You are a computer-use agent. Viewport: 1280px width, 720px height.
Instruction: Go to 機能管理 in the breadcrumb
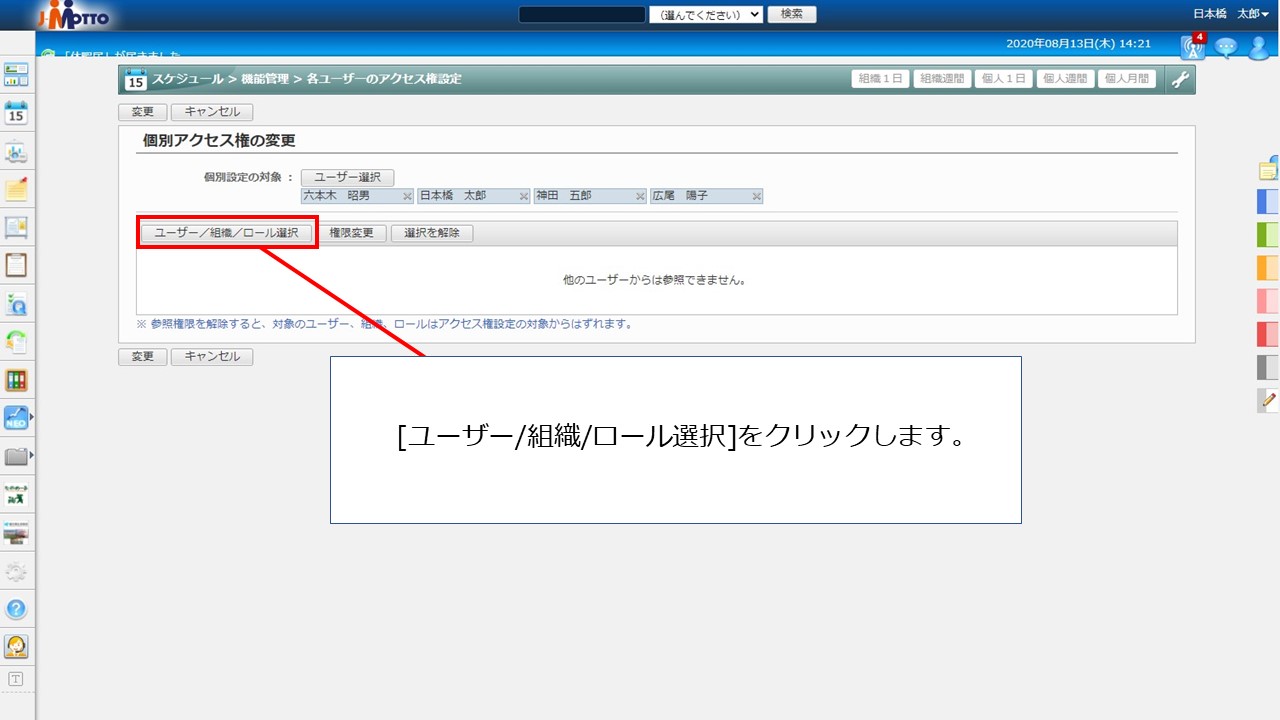tap(265, 79)
